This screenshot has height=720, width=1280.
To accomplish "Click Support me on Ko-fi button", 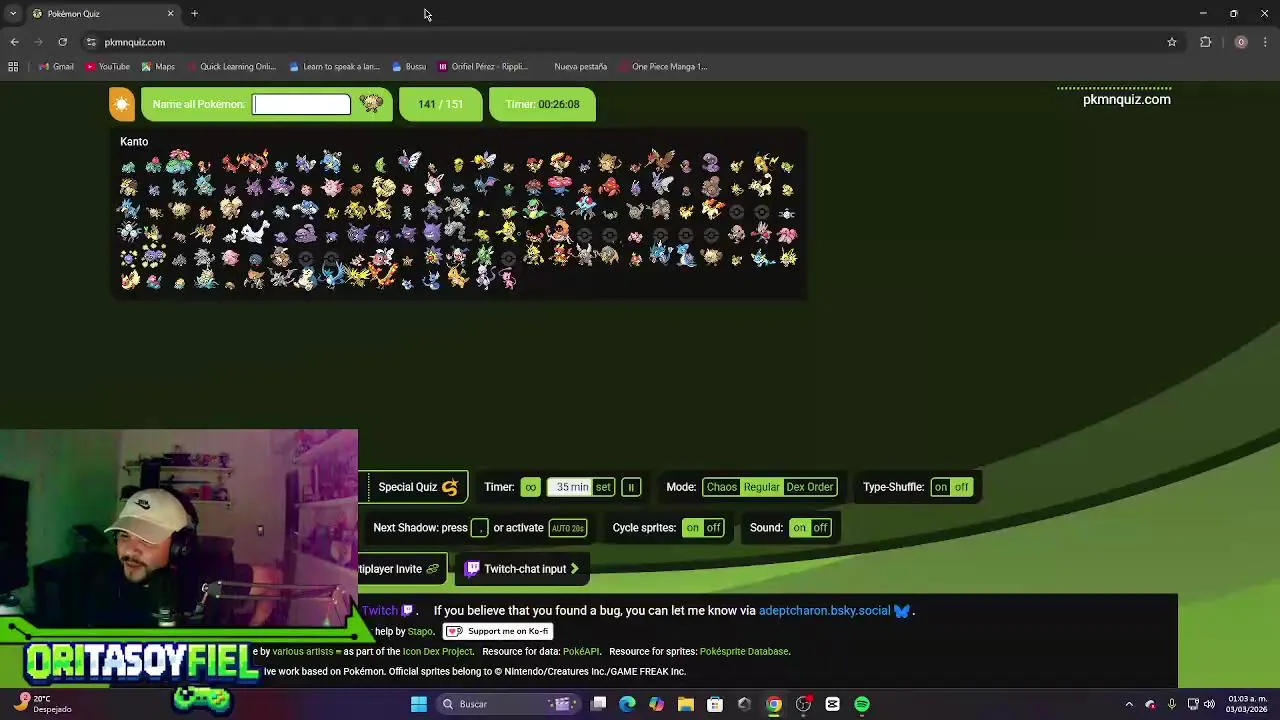I will pyautogui.click(x=498, y=631).
